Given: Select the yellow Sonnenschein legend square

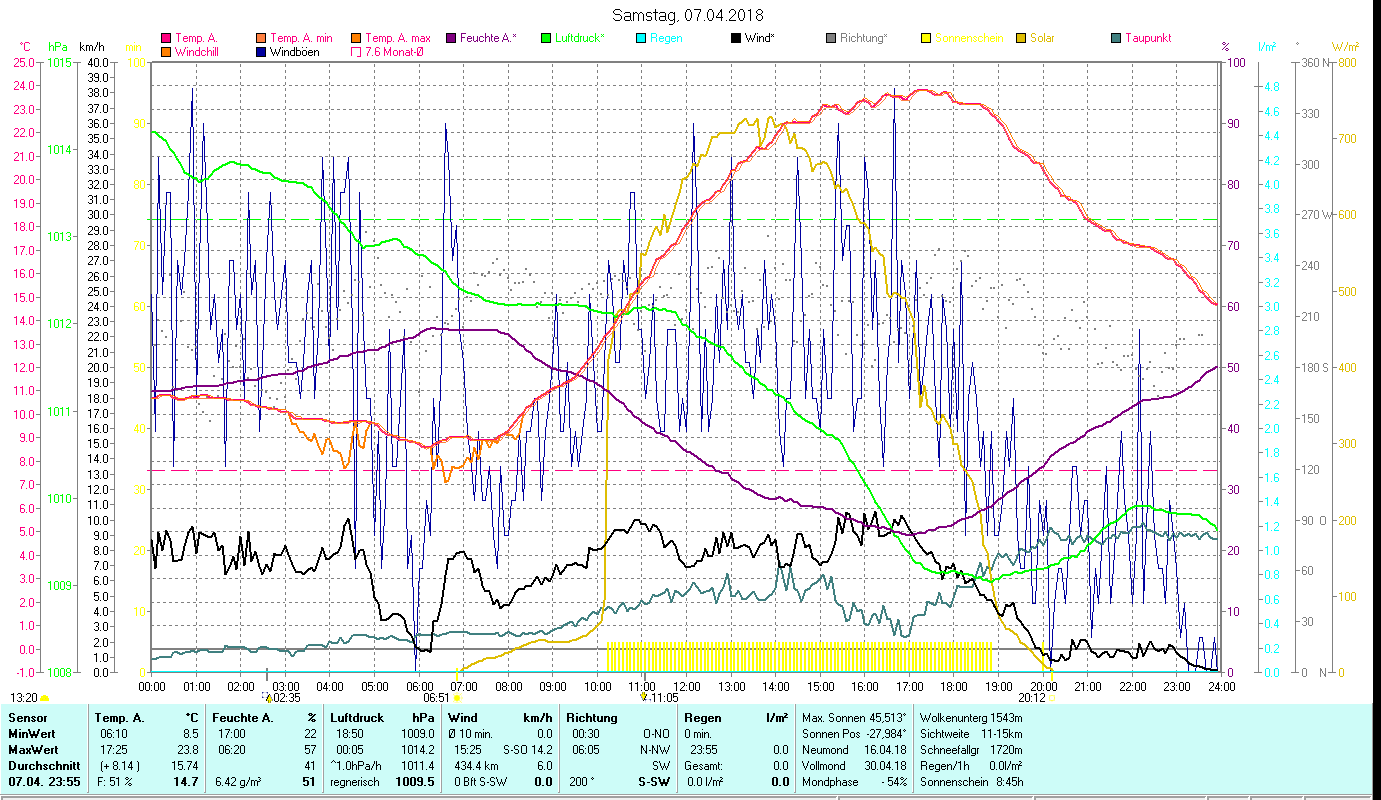Looking at the screenshot, I should [x=925, y=38].
